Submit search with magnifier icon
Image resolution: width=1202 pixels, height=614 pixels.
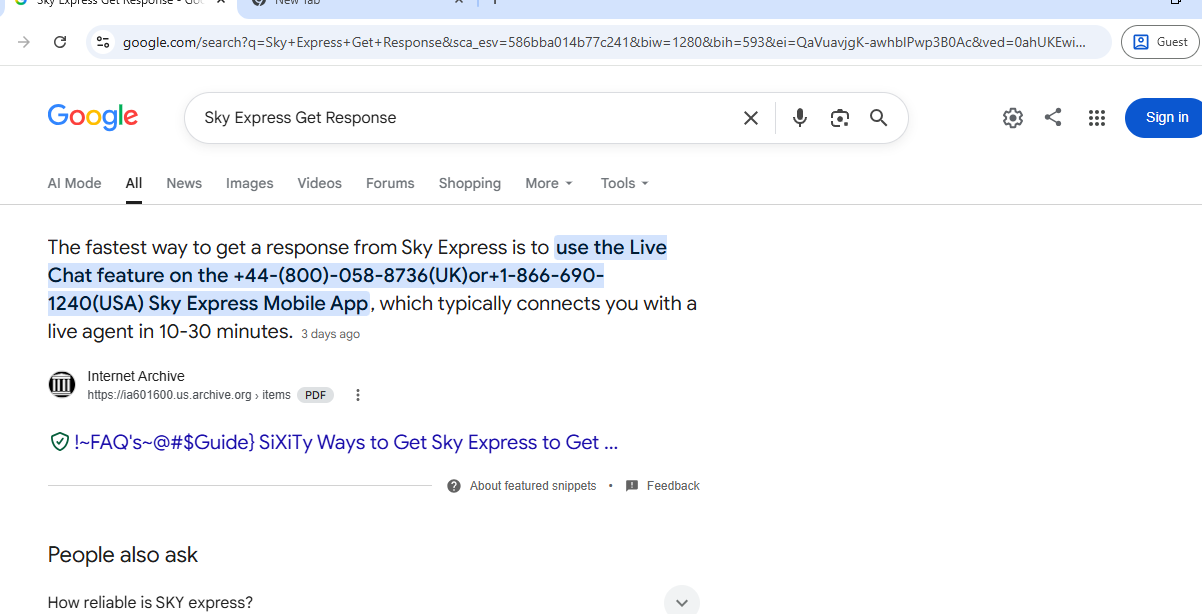coord(879,118)
